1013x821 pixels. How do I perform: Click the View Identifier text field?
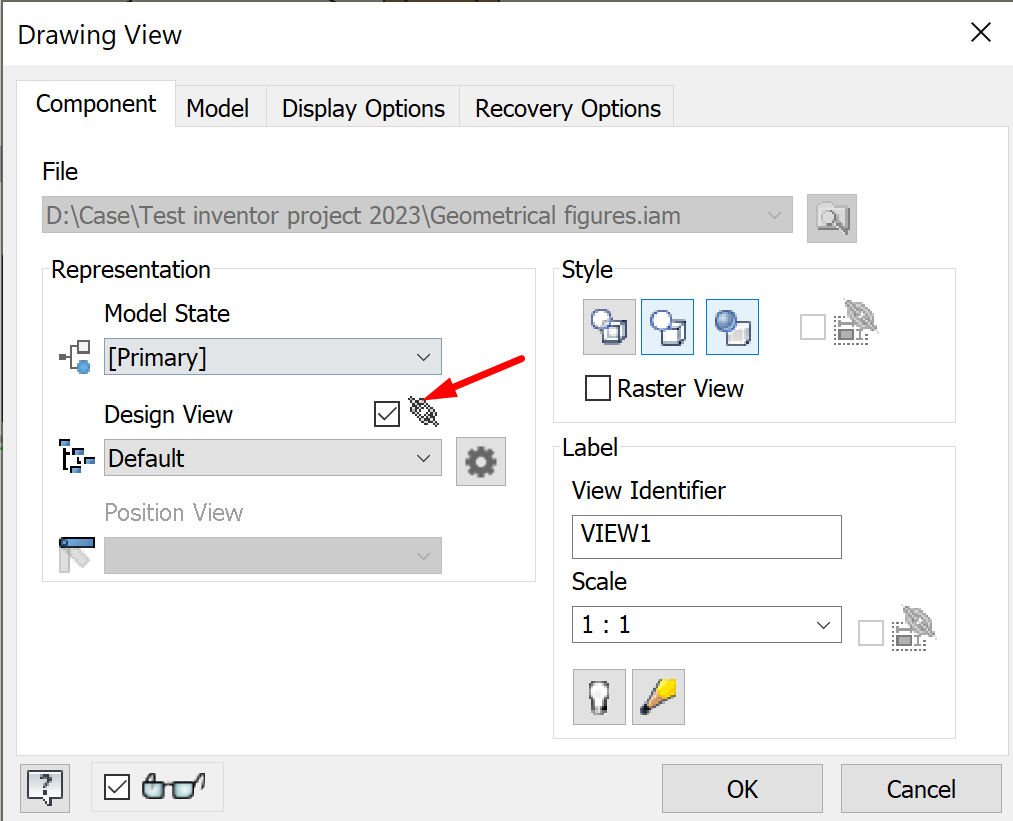706,535
